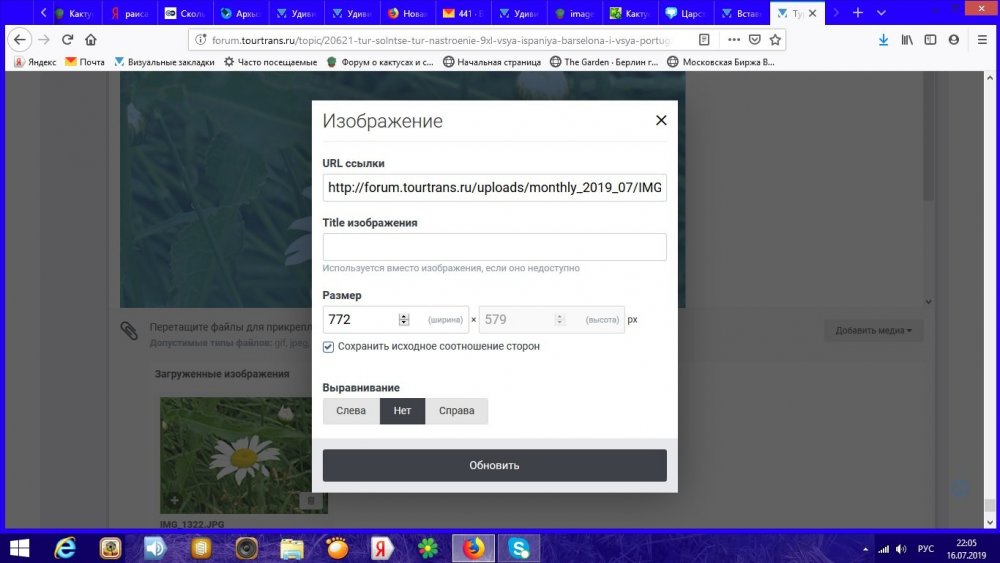
Task: Go to the Firefox home page icon
Action: point(91,40)
